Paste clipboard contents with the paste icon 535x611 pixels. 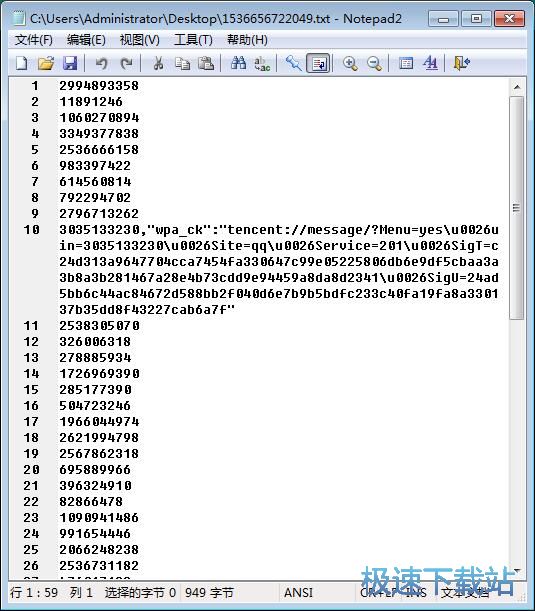[206, 63]
